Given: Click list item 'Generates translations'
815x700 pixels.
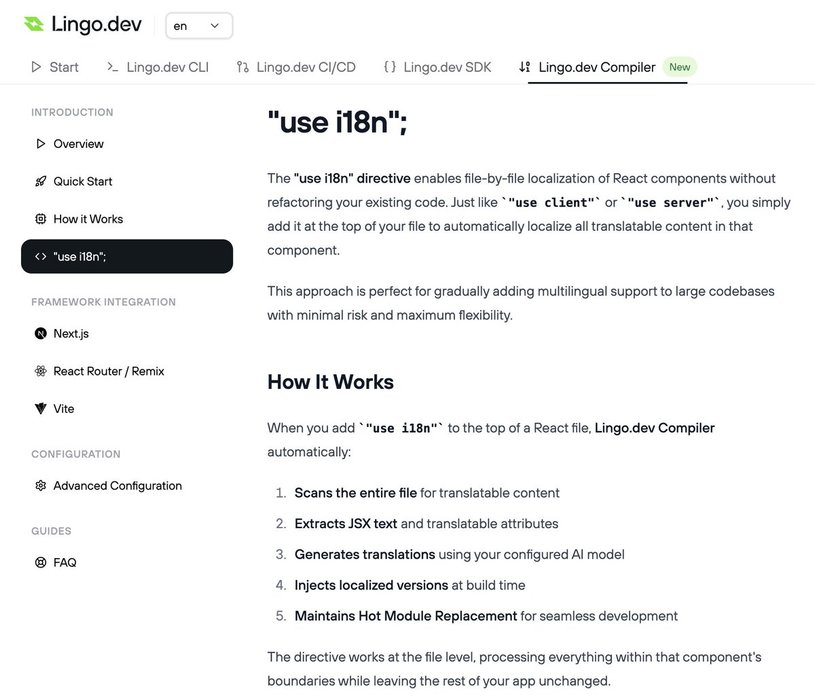Looking at the screenshot, I should 365,554.
